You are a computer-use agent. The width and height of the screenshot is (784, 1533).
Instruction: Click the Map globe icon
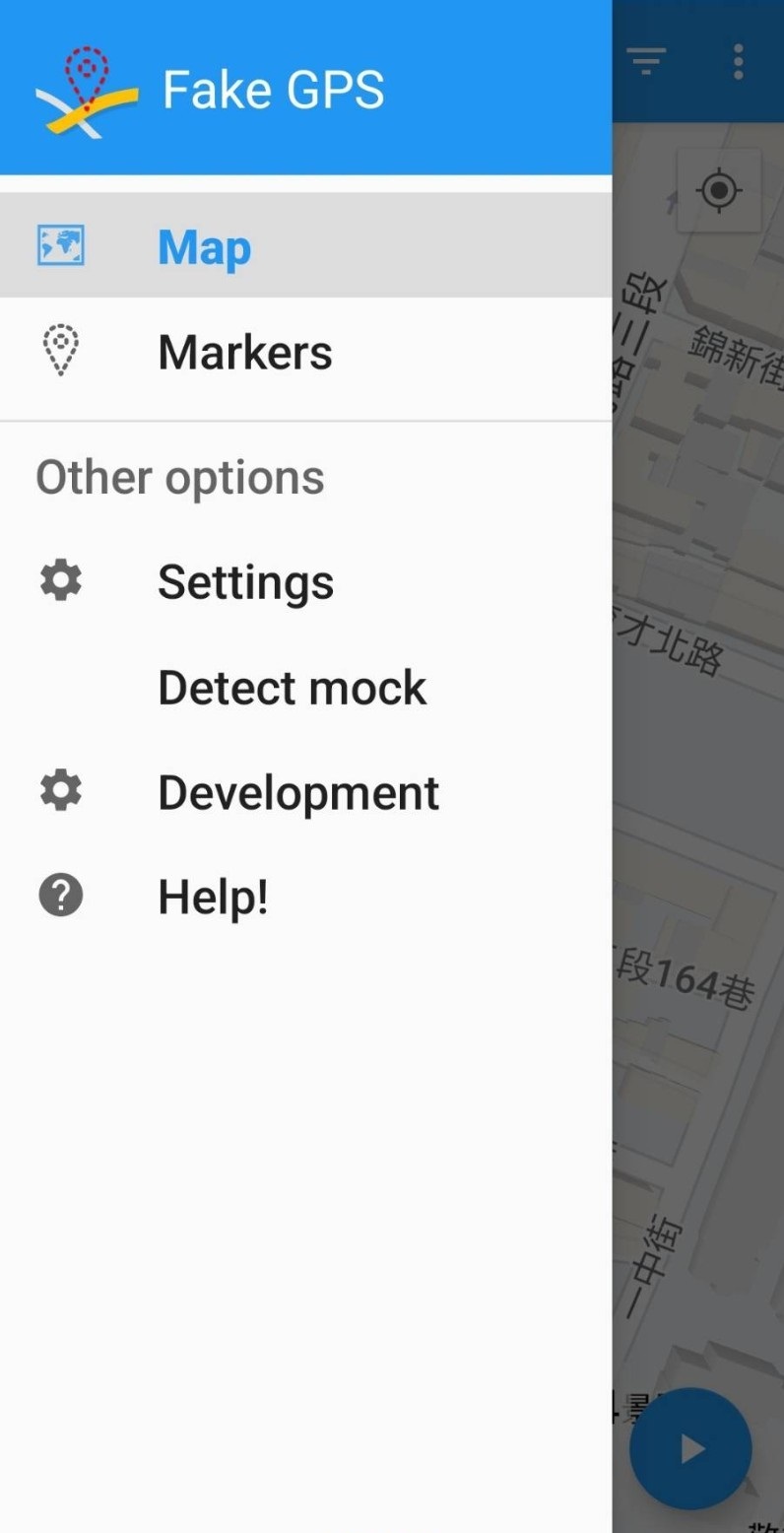pyautogui.click(x=61, y=245)
